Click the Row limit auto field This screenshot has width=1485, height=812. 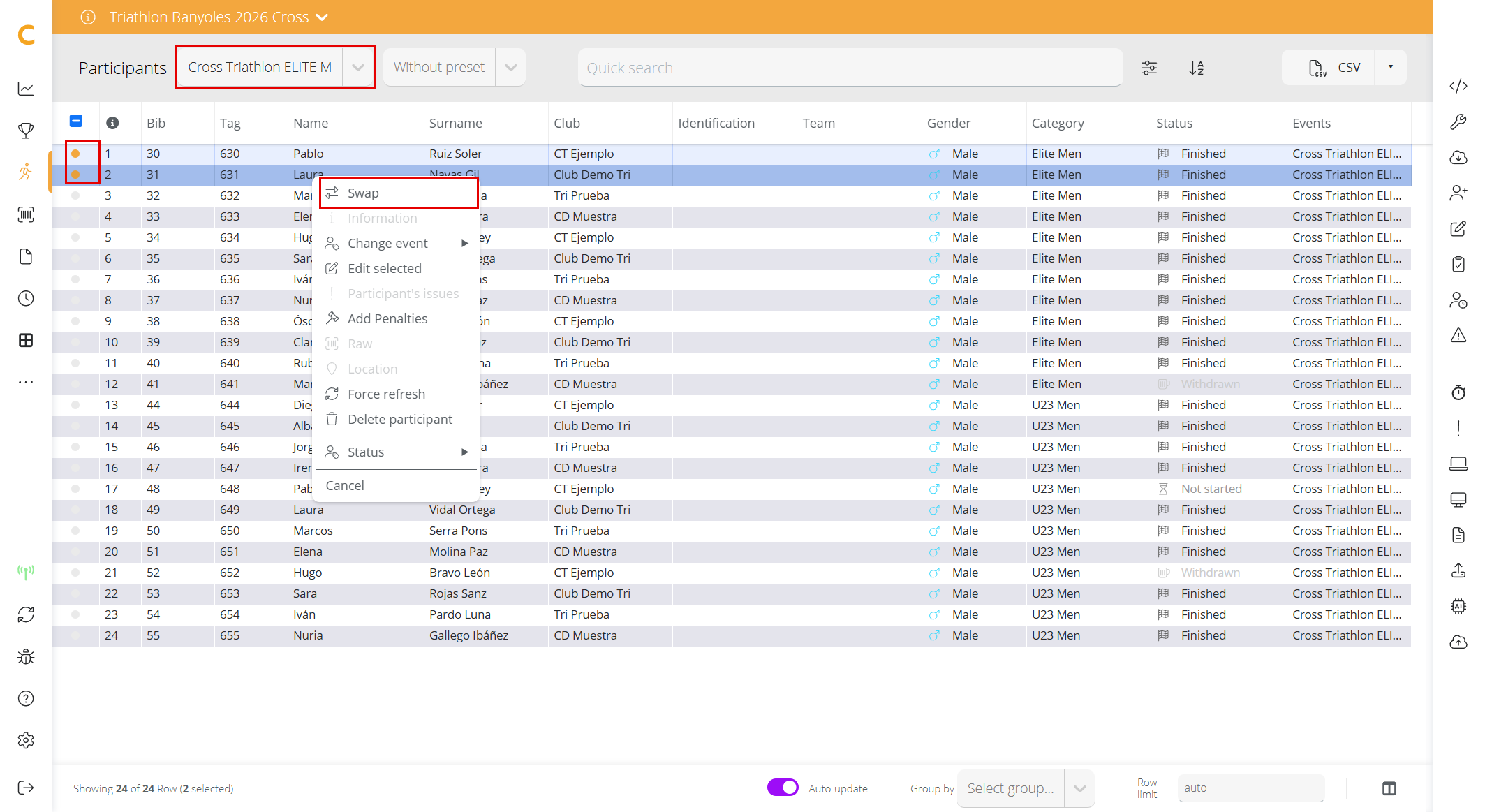click(x=1250, y=788)
